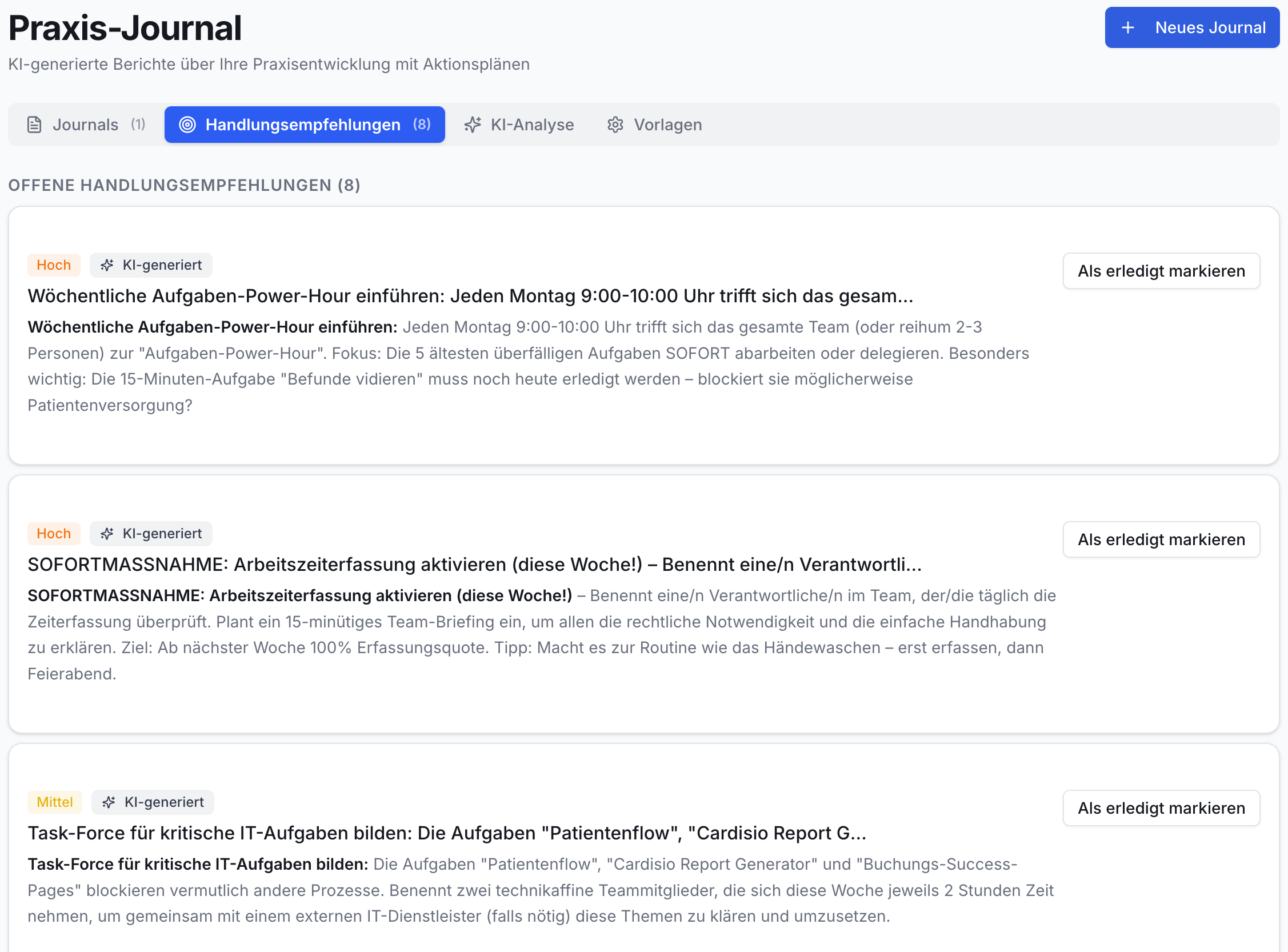
Task: Click the Mittel priority badge
Action: 55,802
